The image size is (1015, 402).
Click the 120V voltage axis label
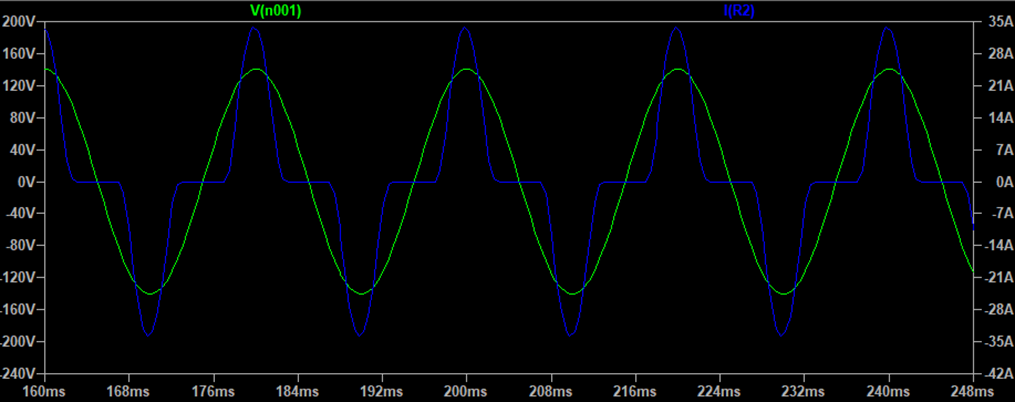20,86
